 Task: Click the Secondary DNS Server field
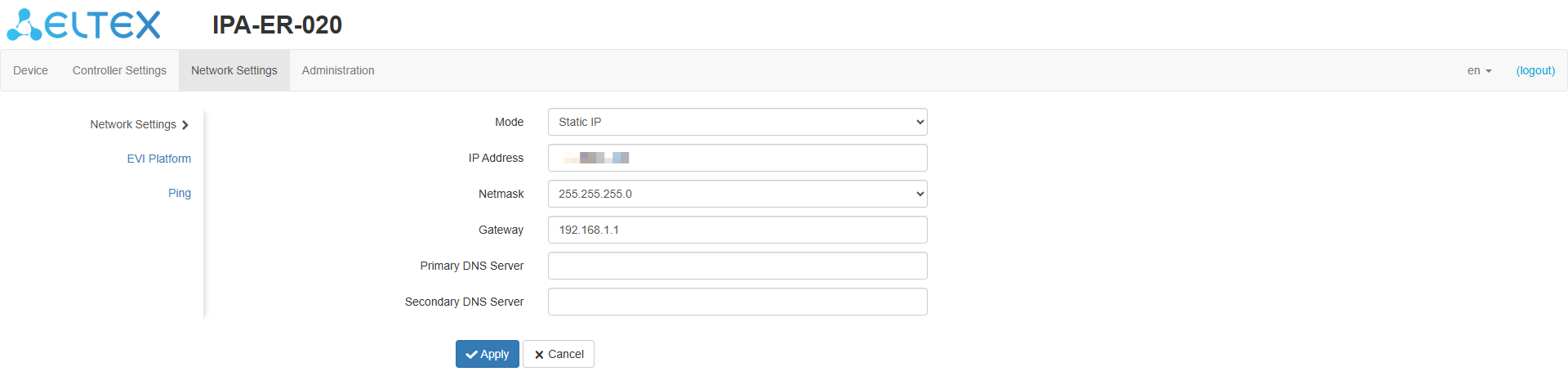coord(737,302)
